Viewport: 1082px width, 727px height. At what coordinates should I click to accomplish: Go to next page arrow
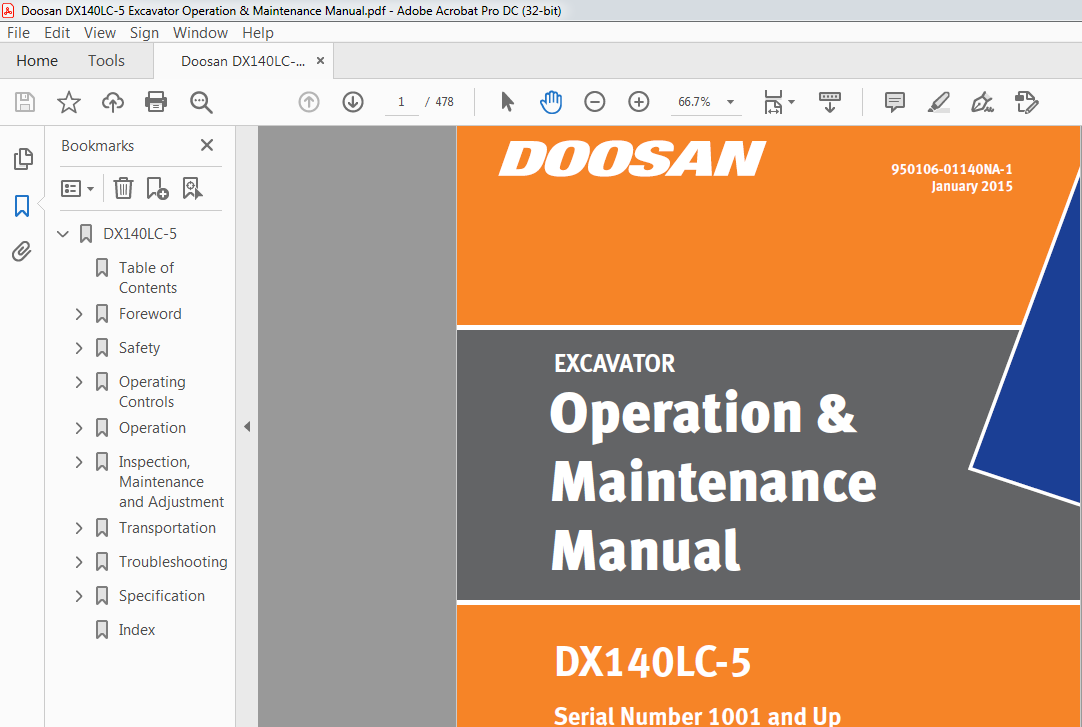point(353,102)
